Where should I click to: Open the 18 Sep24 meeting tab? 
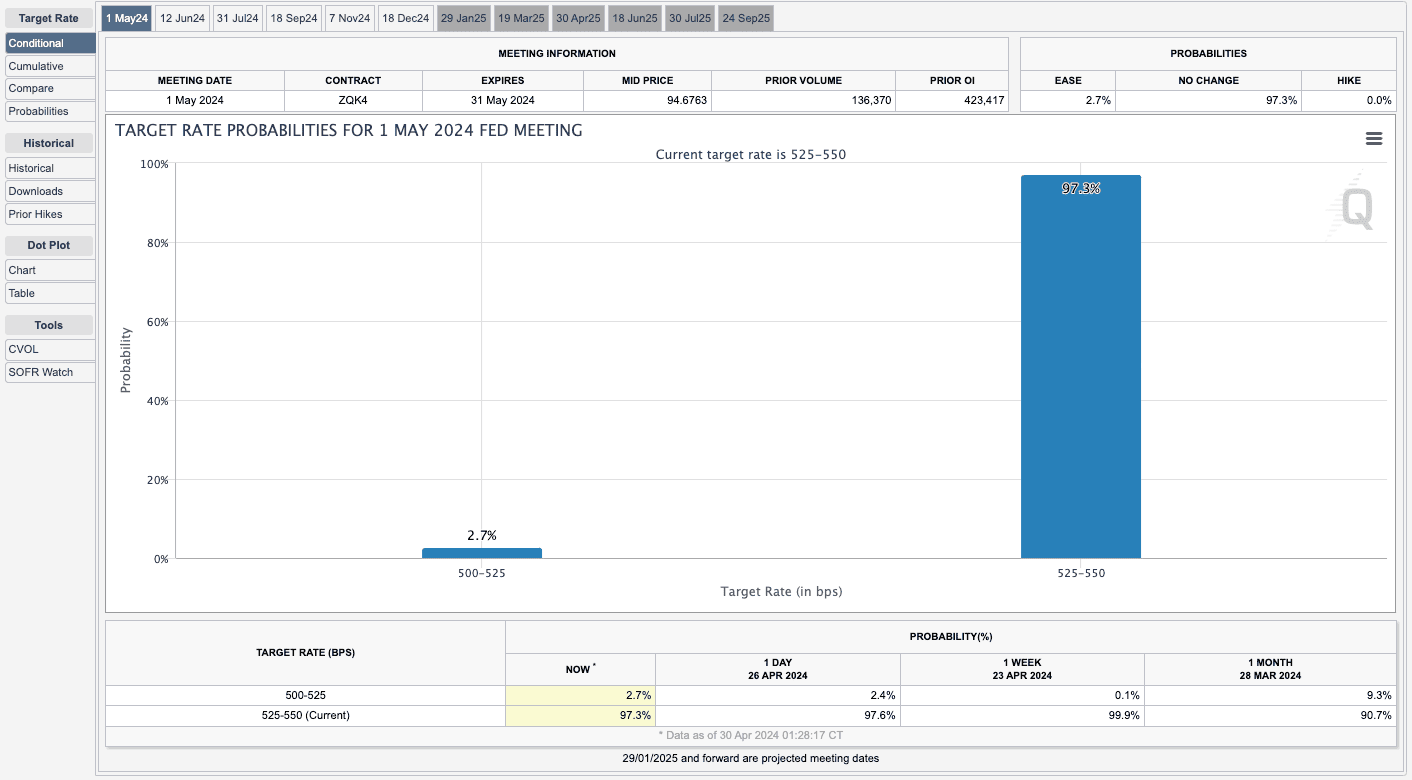click(294, 18)
